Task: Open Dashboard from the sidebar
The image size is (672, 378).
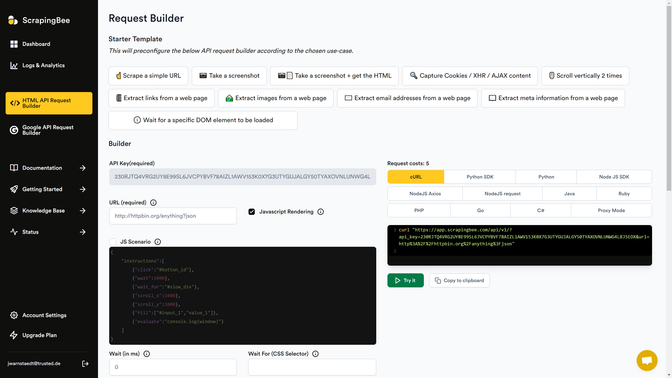Action: (x=36, y=44)
